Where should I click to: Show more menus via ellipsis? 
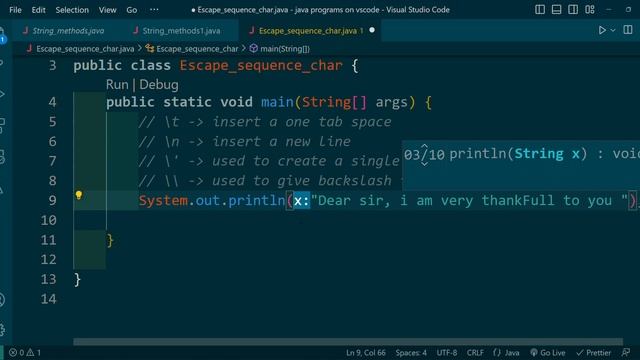tap(154, 10)
